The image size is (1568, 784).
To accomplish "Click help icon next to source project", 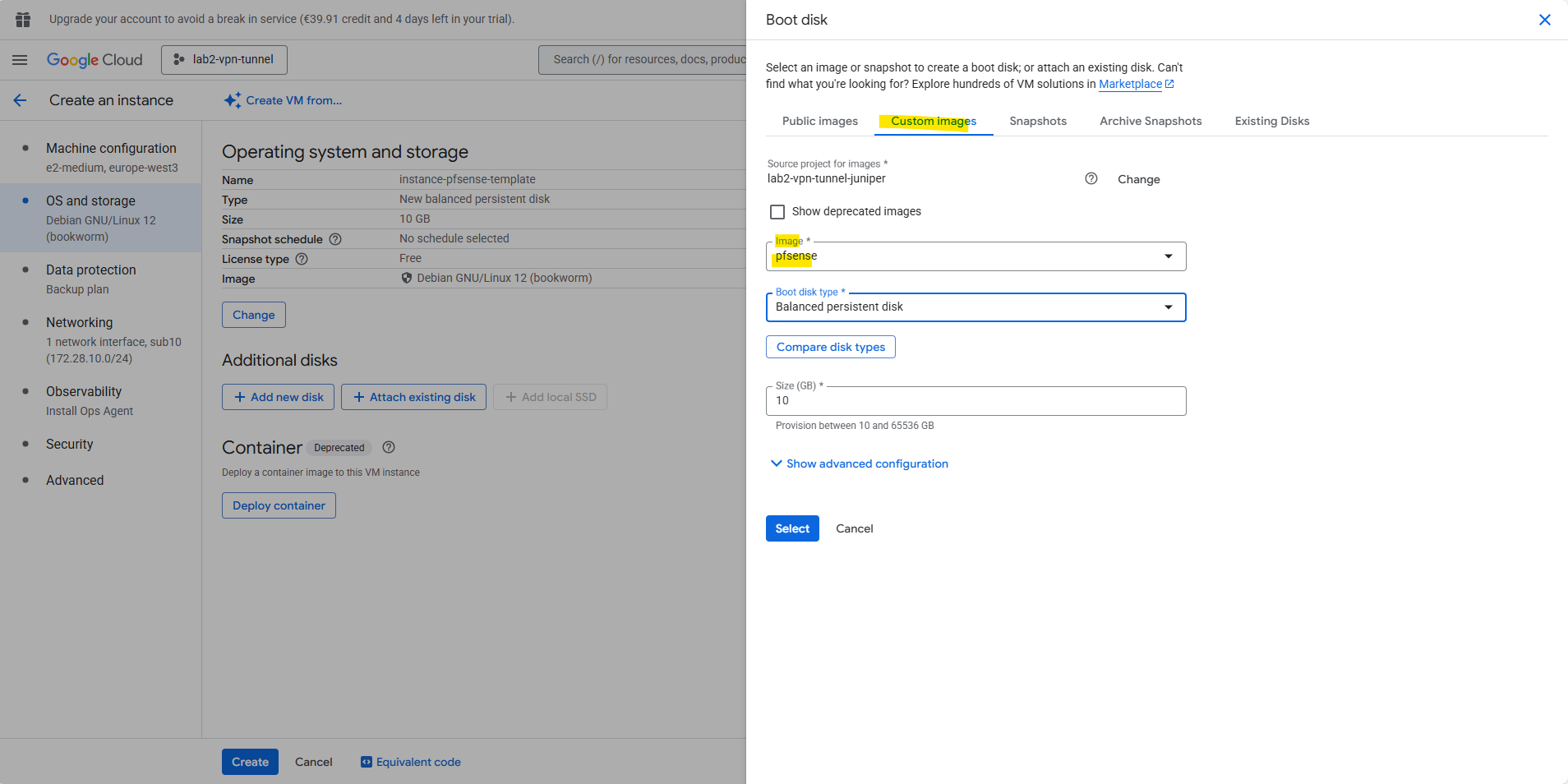I will (x=1091, y=179).
